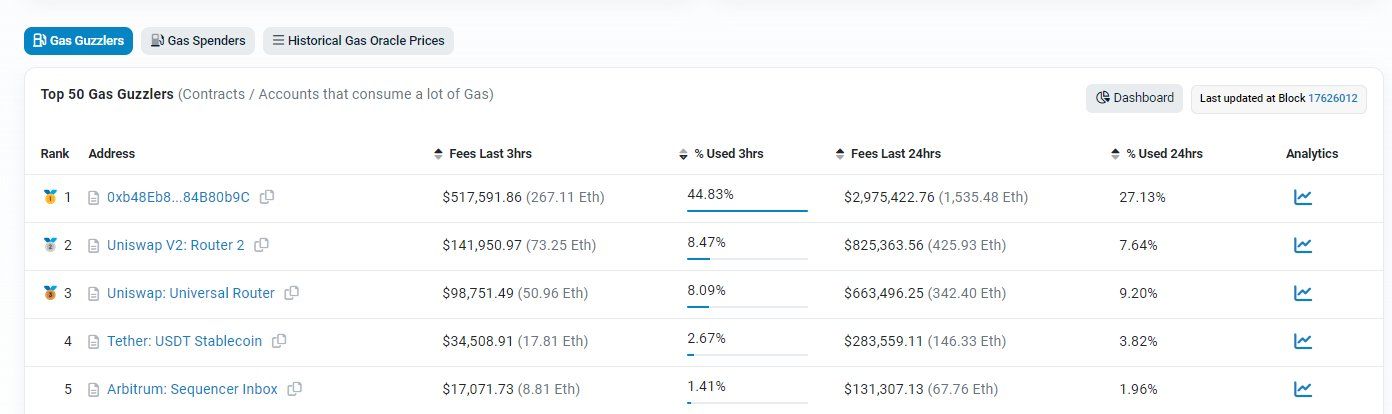Copy Tether: USDT Stablecoin address
The image size is (1392, 414).
click(x=280, y=341)
